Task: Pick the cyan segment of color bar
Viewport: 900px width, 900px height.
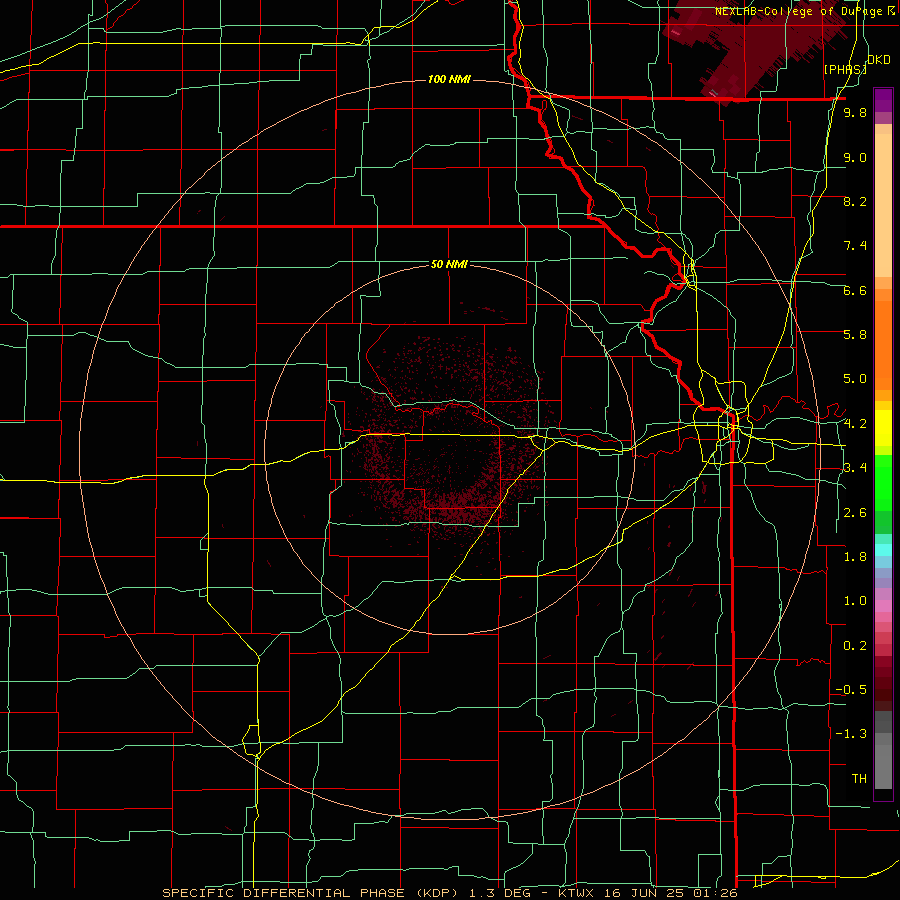Action: click(x=883, y=549)
